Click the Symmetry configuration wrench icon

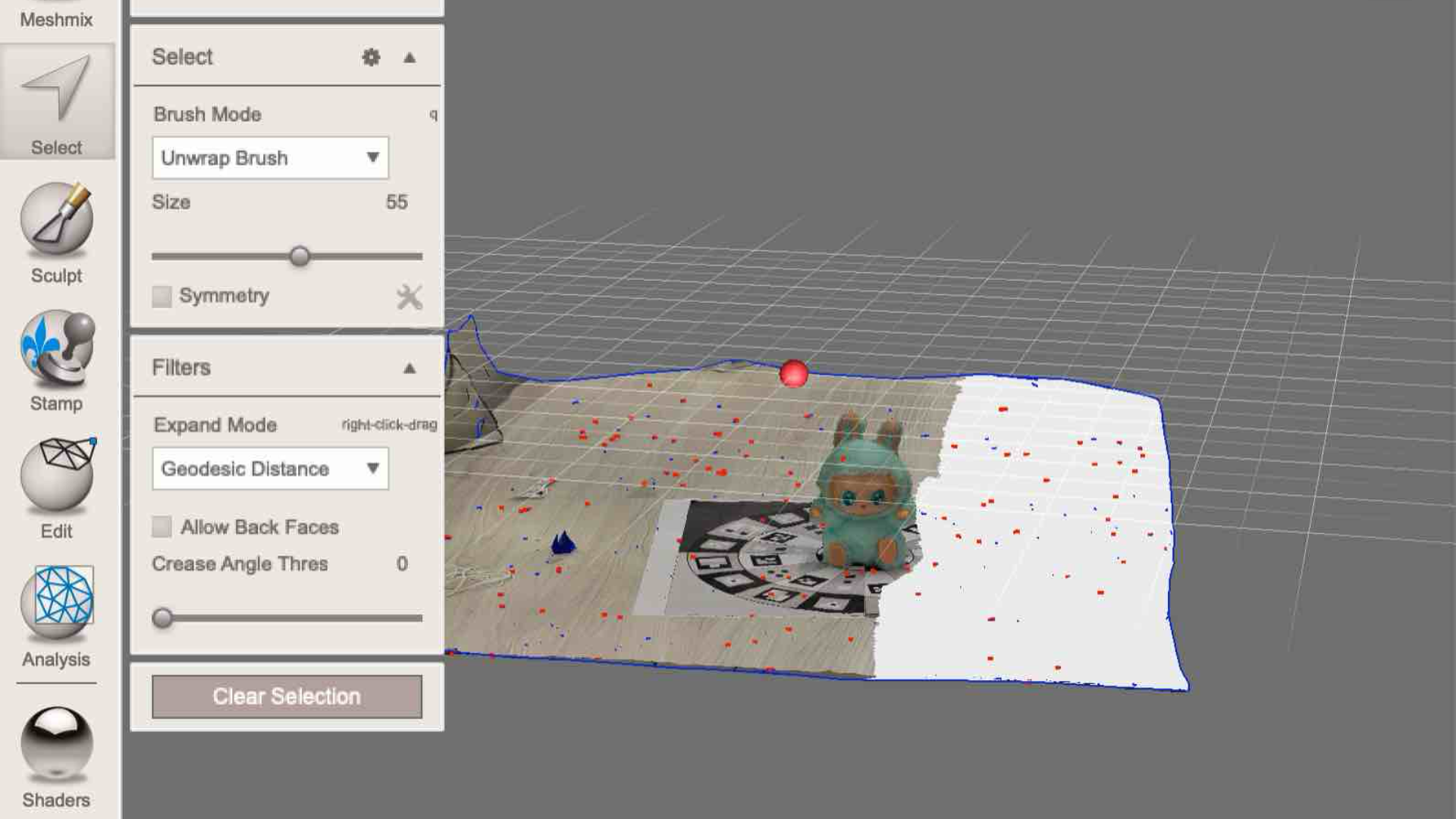(x=408, y=296)
